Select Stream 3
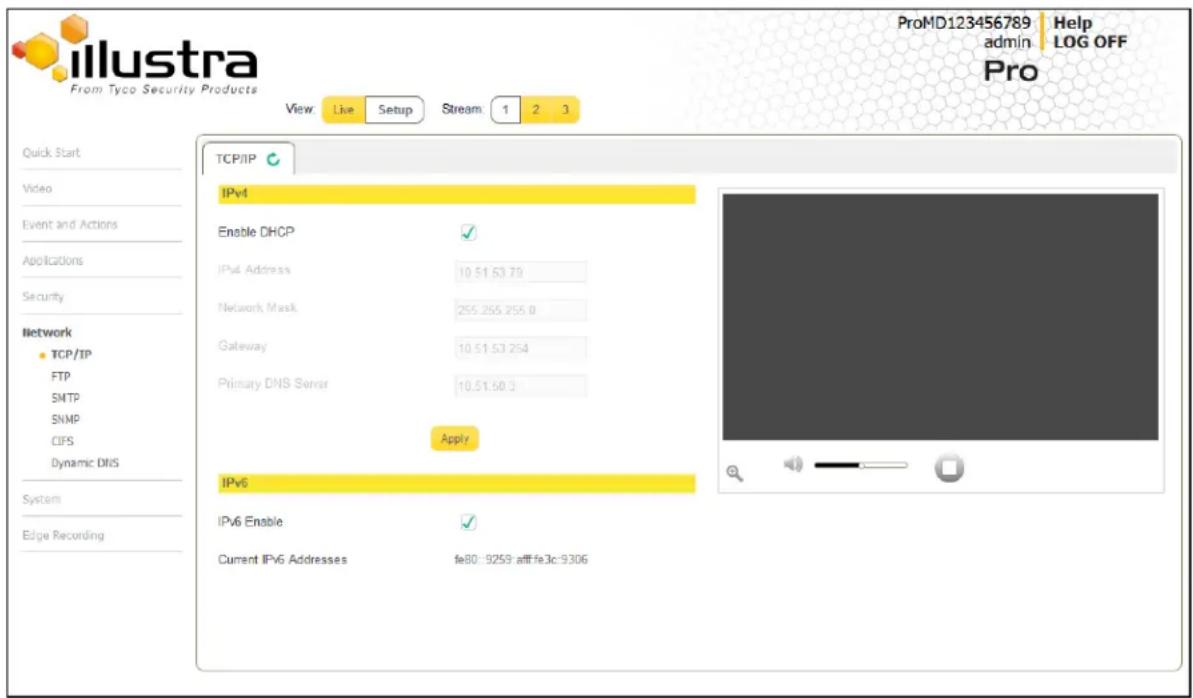The height and width of the screenshot is (698, 1193). (565, 110)
